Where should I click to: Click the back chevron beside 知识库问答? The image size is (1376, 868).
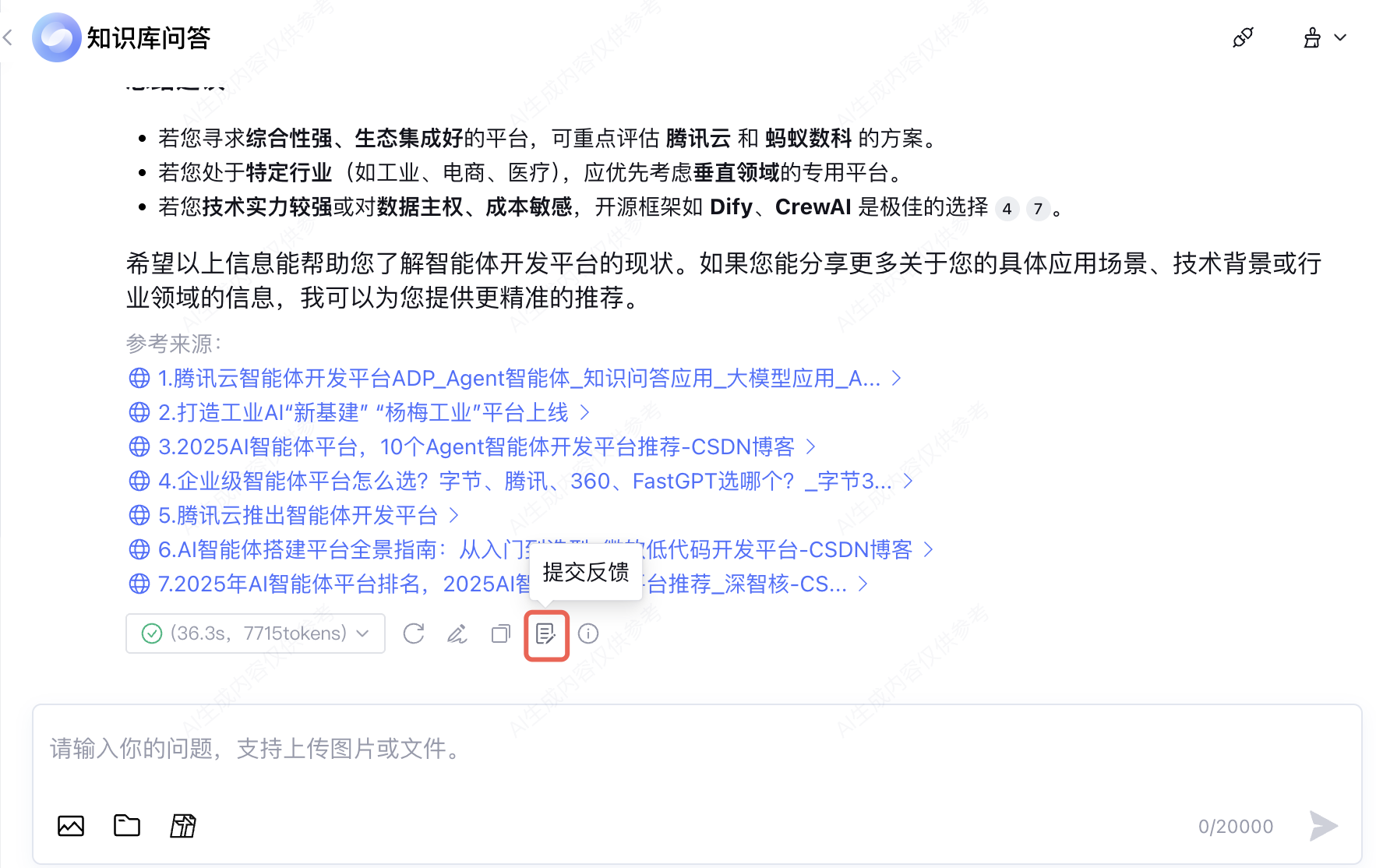[8, 37]
